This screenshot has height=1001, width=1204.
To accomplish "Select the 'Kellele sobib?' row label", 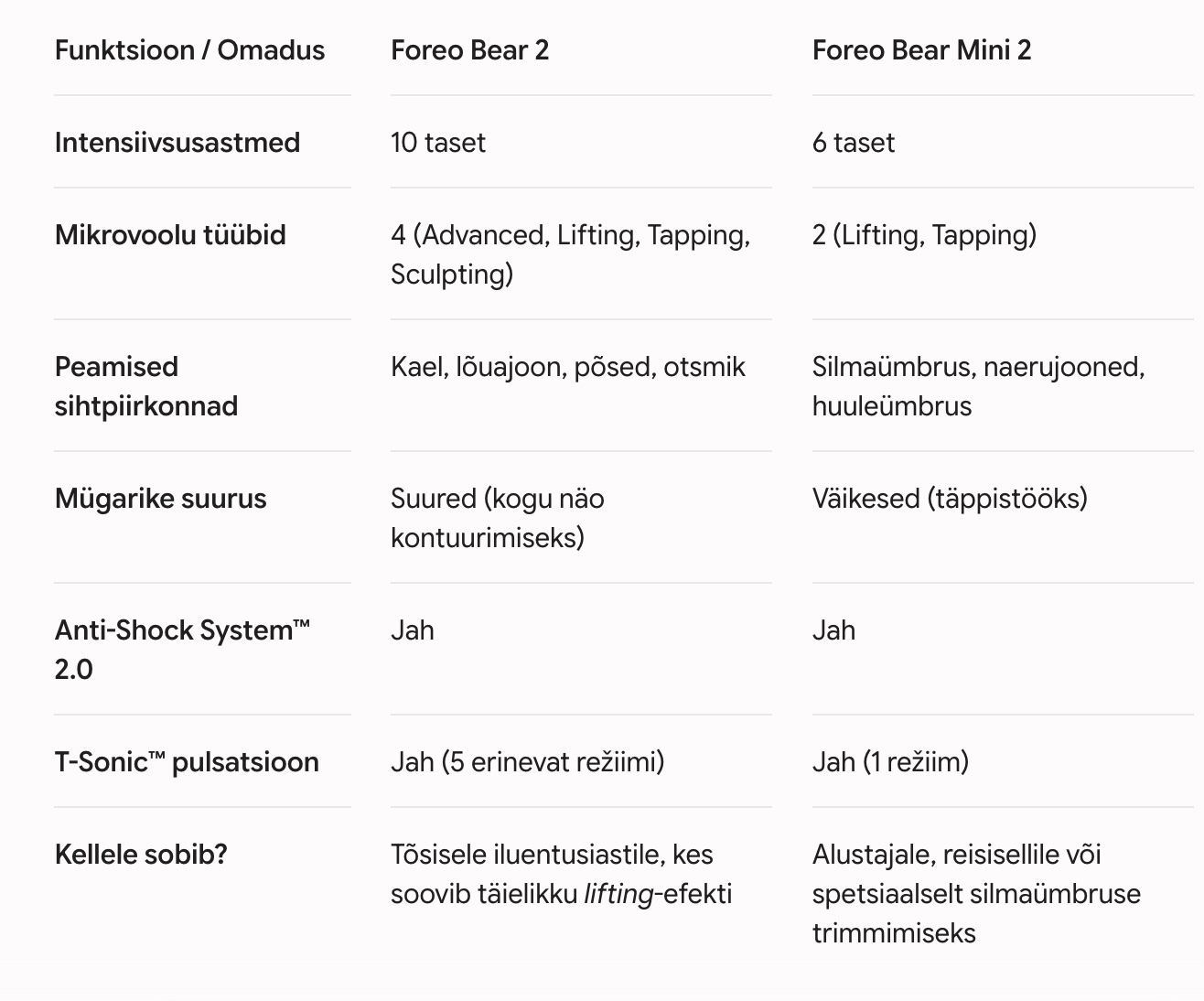I will point(141,855).
